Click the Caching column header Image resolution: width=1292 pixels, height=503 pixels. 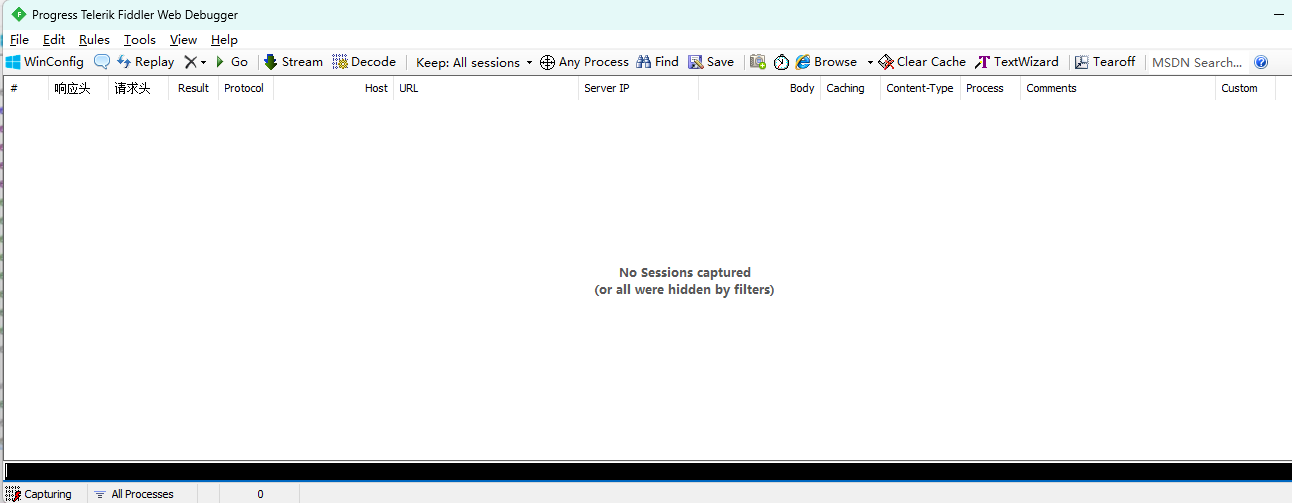pos(850,88)
